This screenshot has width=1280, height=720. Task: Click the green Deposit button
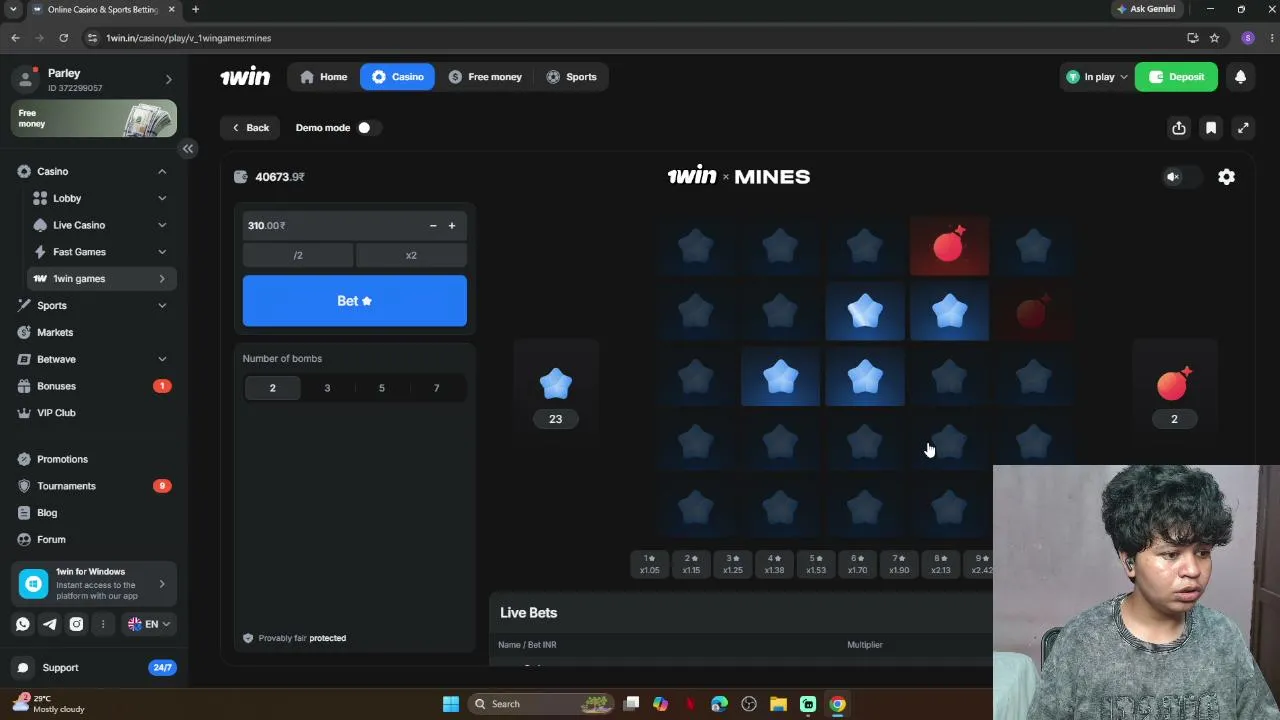(1176, 77)
